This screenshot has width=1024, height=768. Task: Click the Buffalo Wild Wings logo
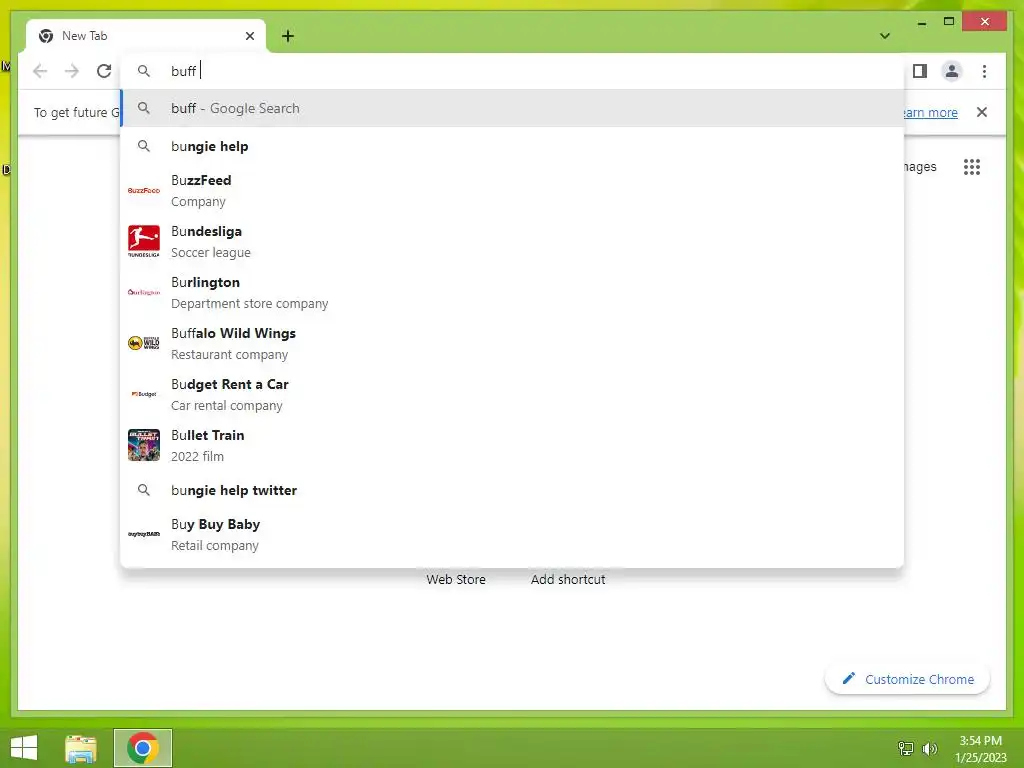pyautogui.click(x=144, y=344)
